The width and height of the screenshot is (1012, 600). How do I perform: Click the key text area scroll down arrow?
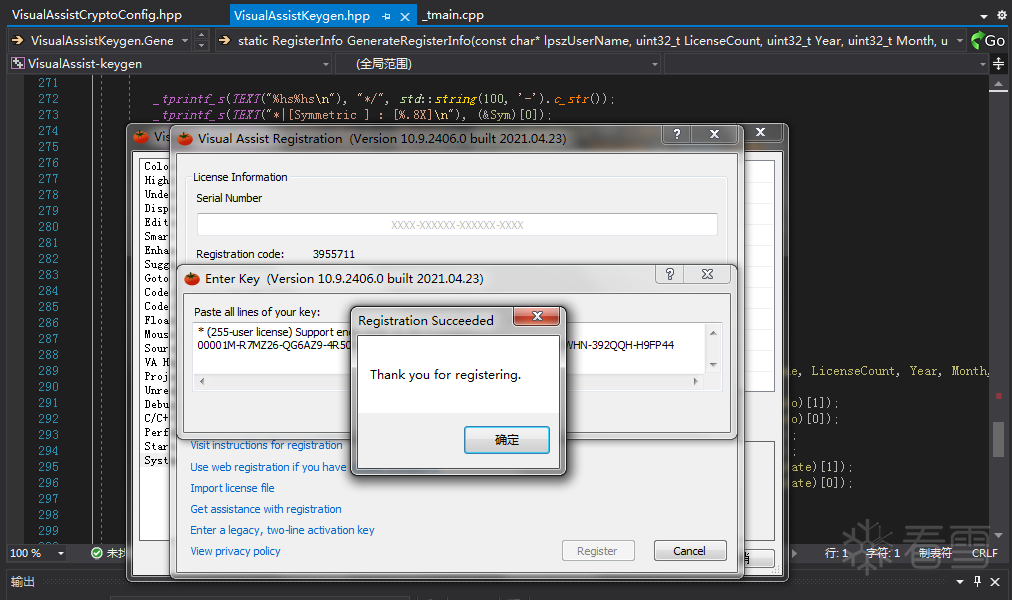[713, 365]
